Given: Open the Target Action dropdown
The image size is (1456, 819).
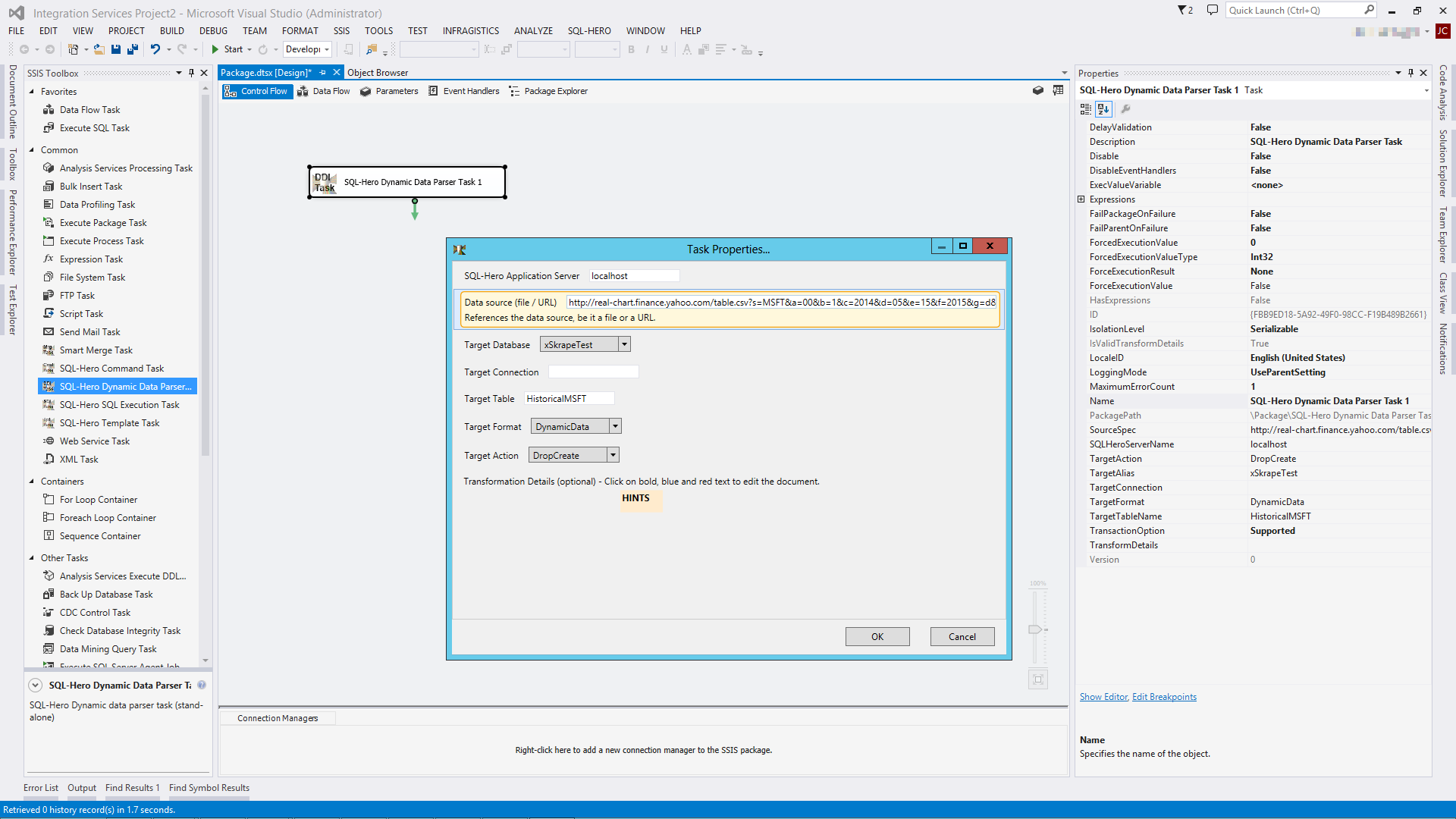Looking at the screenshot, I should click(x=613, y=455).
